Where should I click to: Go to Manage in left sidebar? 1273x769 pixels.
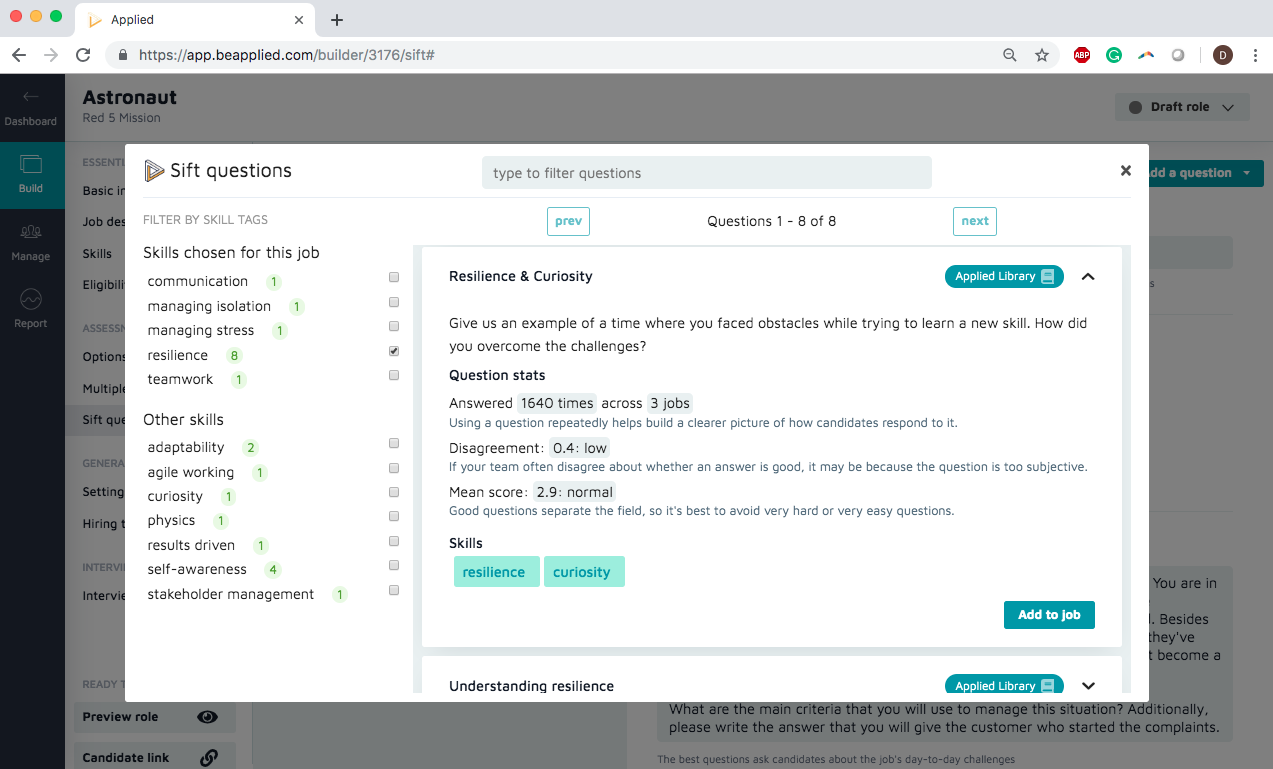(31, 242)
